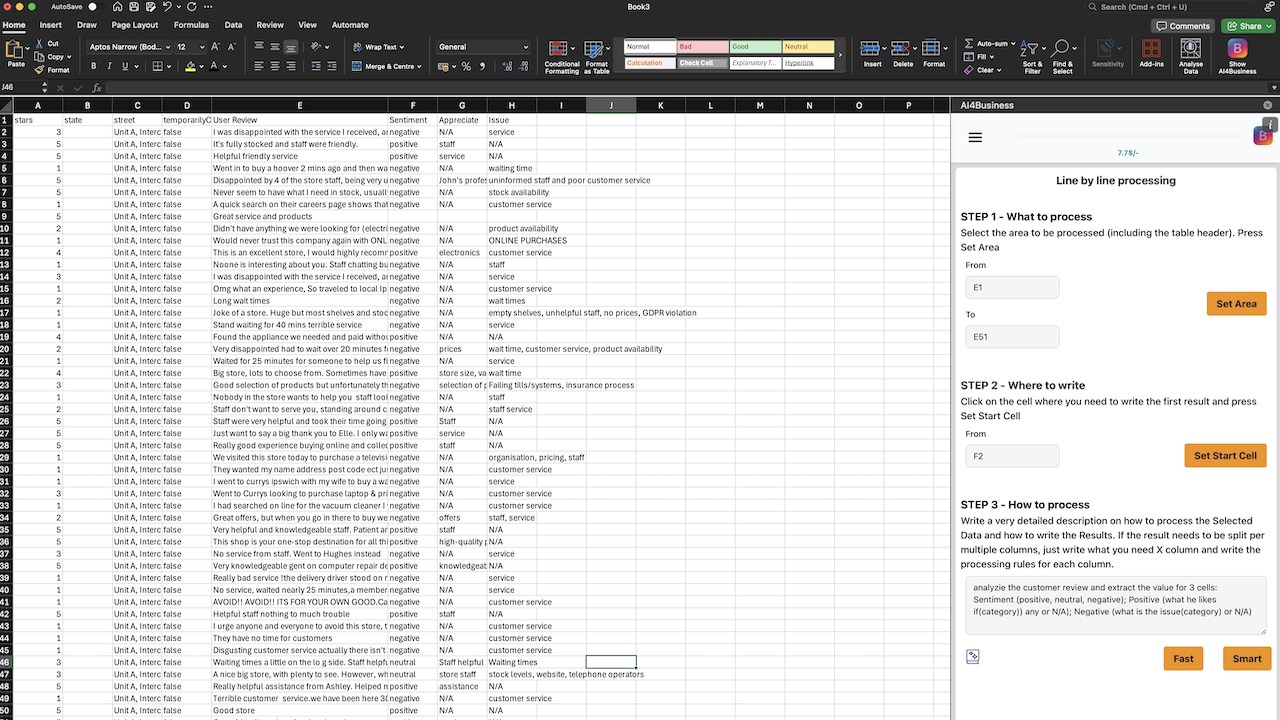Click the Paste clipboard icon
The width and height of the screenshot is (1280, 720).
15,50
